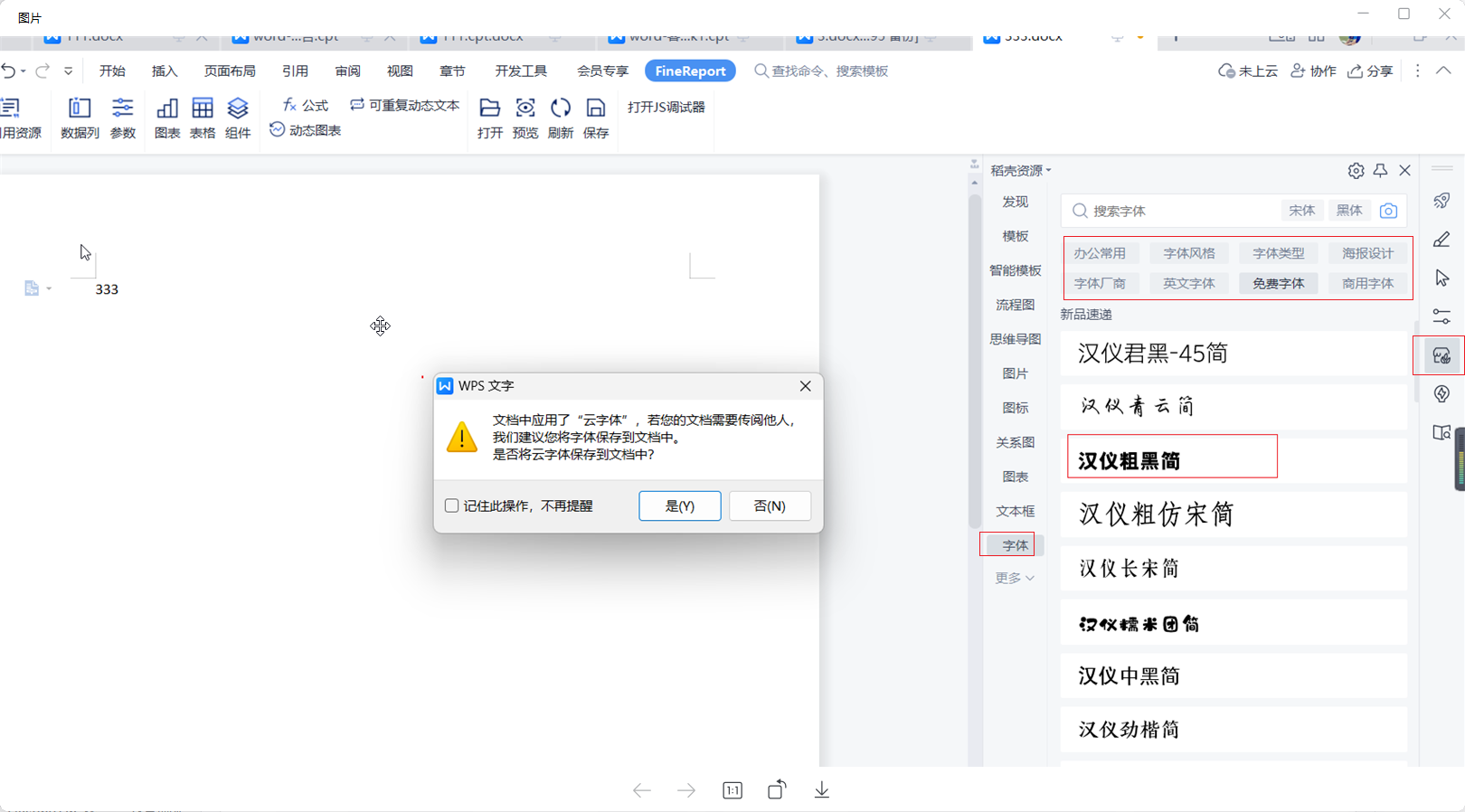Click 是(Y) in the dialog

point(680,505)
